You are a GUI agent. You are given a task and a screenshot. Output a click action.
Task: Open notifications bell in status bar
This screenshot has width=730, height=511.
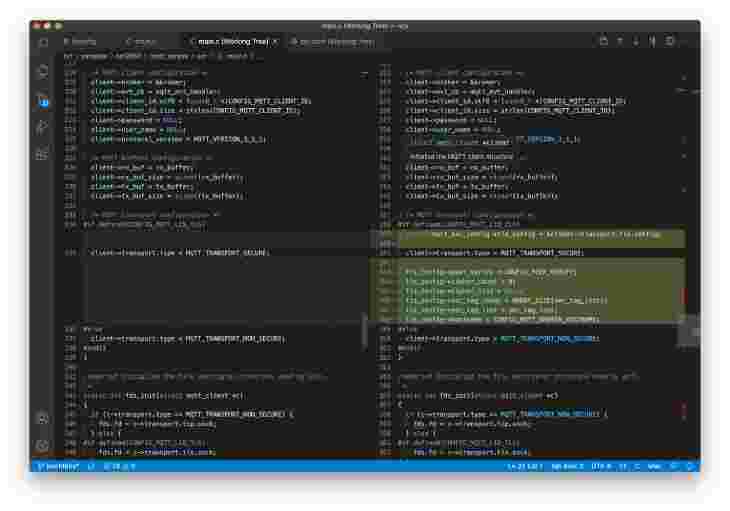tap(691, 466)
